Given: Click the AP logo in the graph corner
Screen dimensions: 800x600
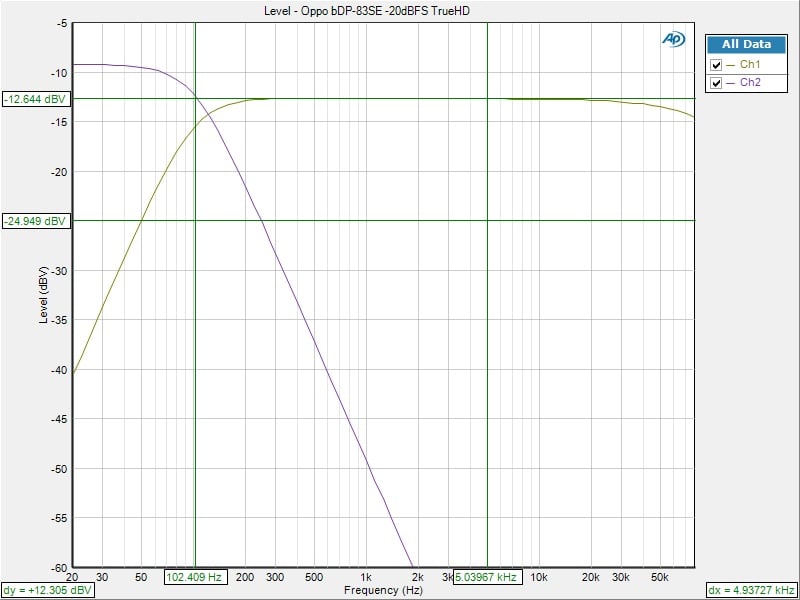Looking at the screenshot, I should pos(672,39).
